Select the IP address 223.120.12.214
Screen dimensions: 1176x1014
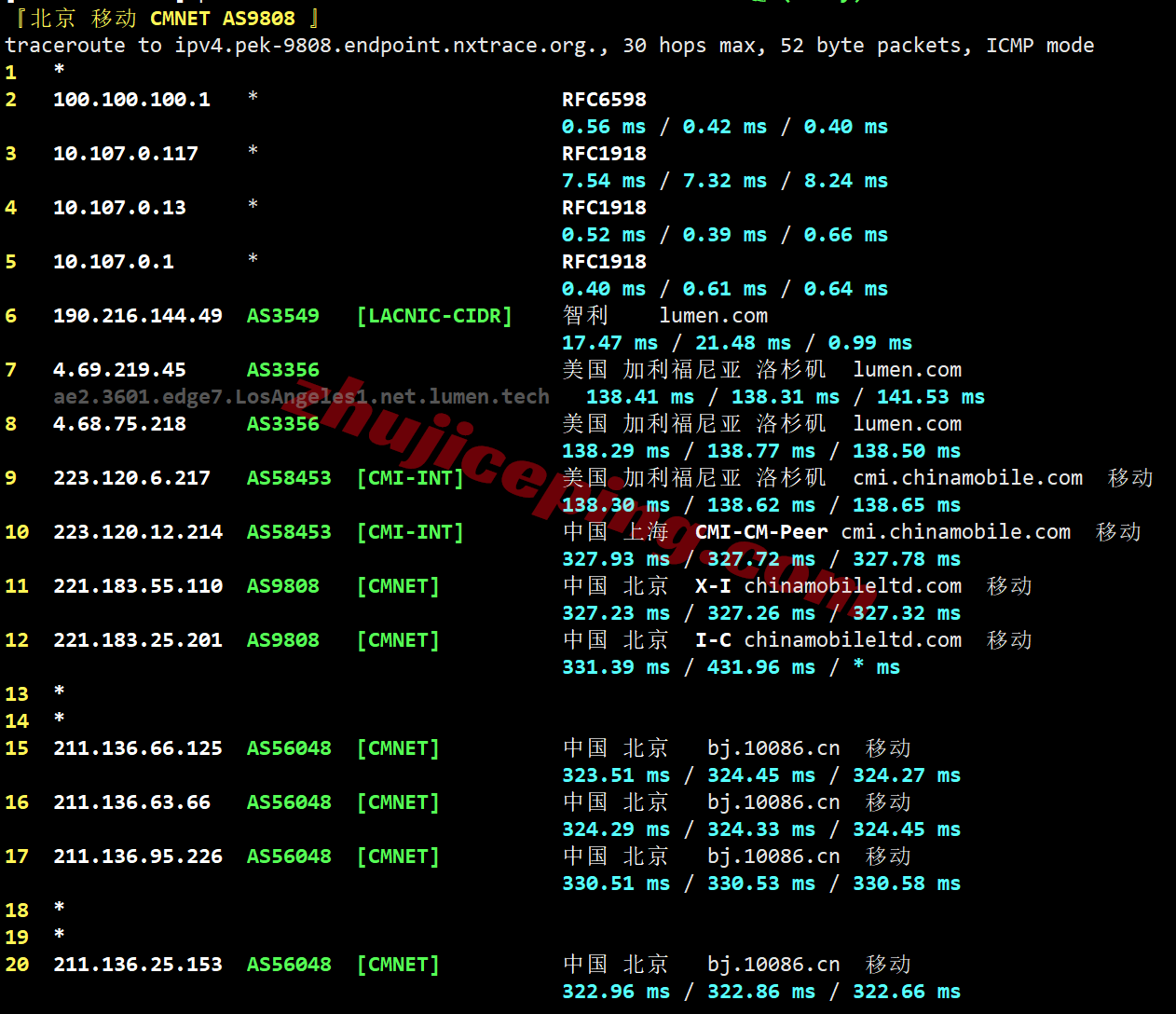(138, 532)
